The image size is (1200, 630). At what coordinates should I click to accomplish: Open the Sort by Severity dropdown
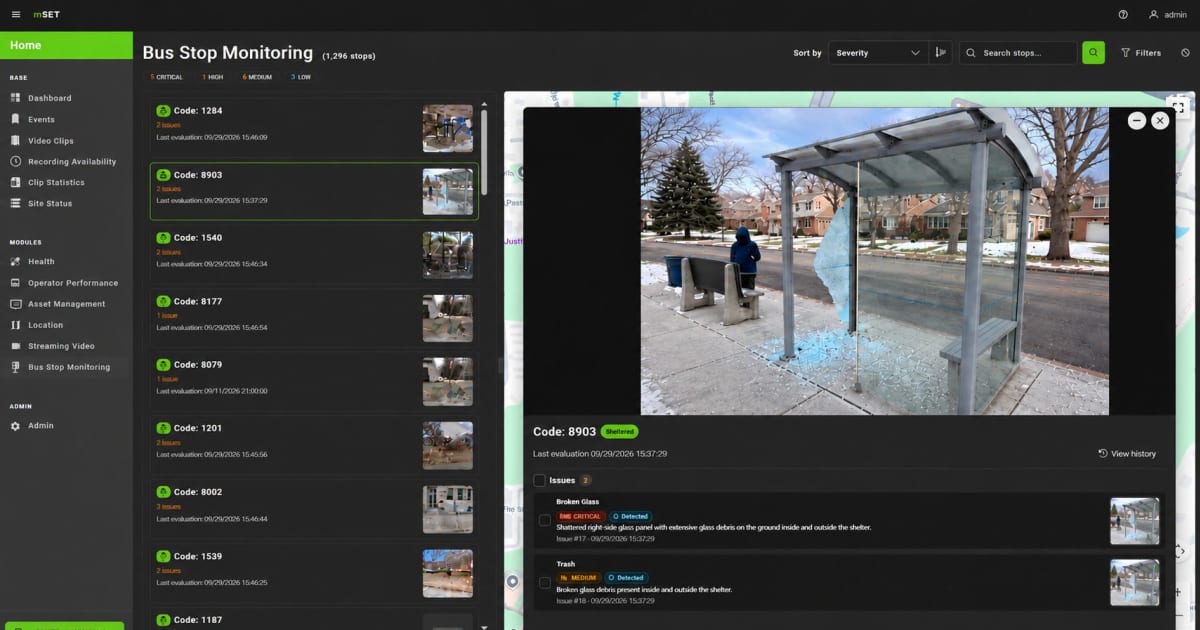pyautogui.click(x=878, y=53)
